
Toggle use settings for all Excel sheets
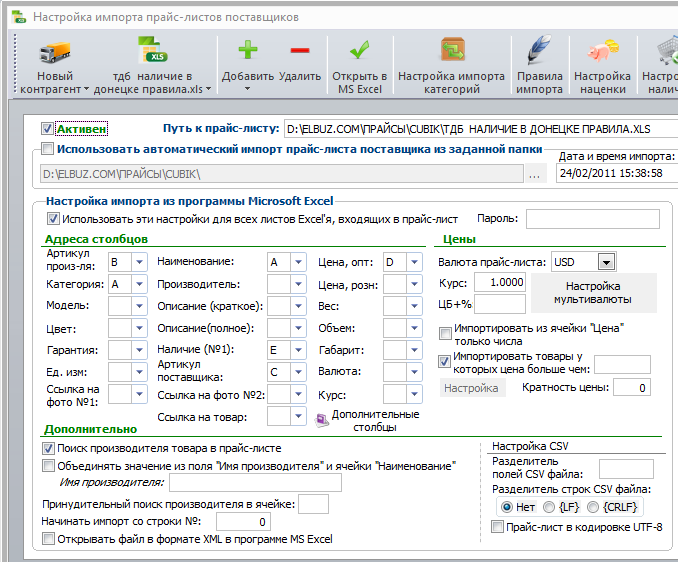53,218
